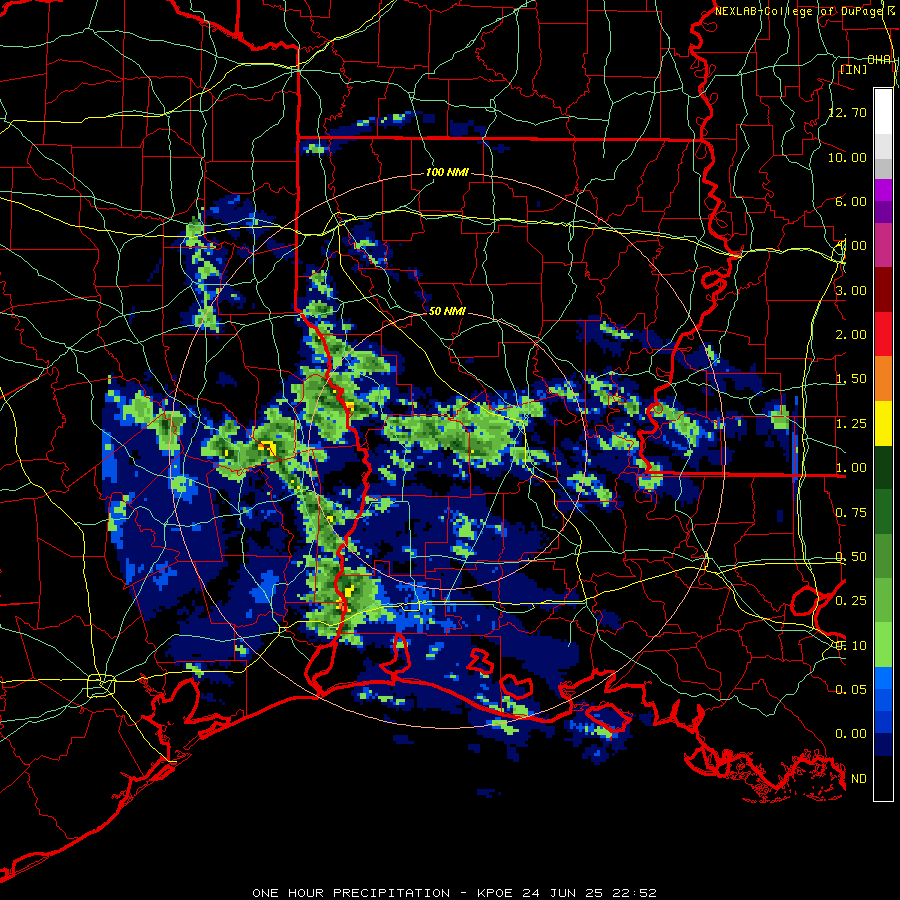Click the 10.00 legend value

847,157
